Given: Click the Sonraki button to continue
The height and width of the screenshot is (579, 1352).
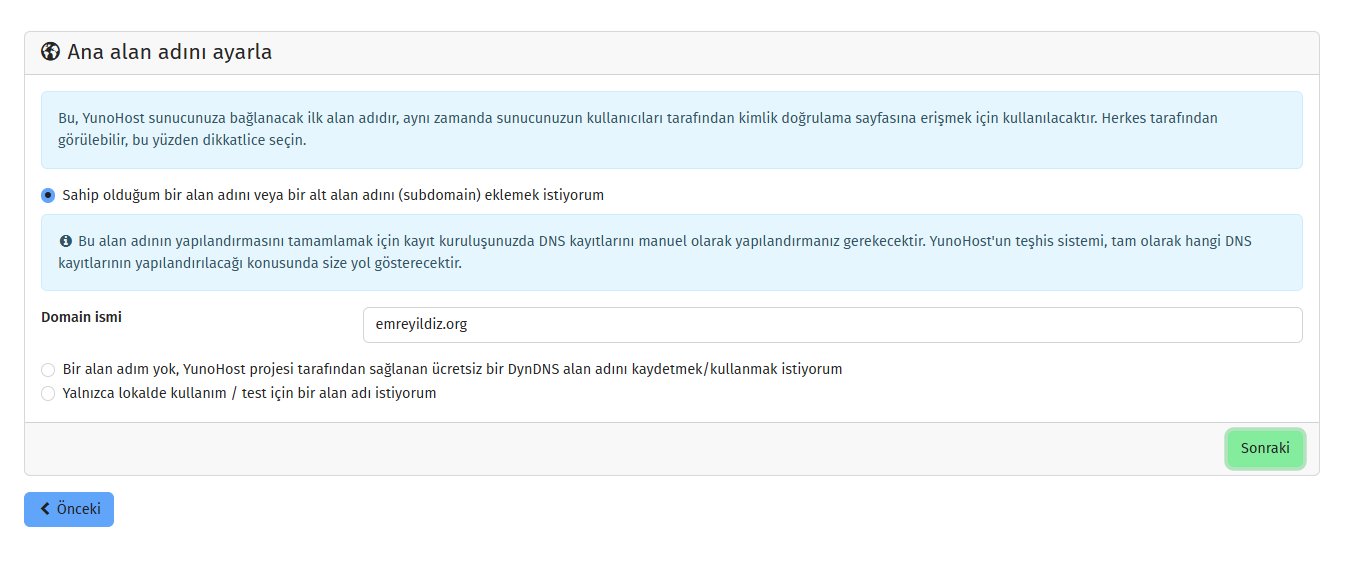Looking at the screenshot, I should pos(1265,448).
